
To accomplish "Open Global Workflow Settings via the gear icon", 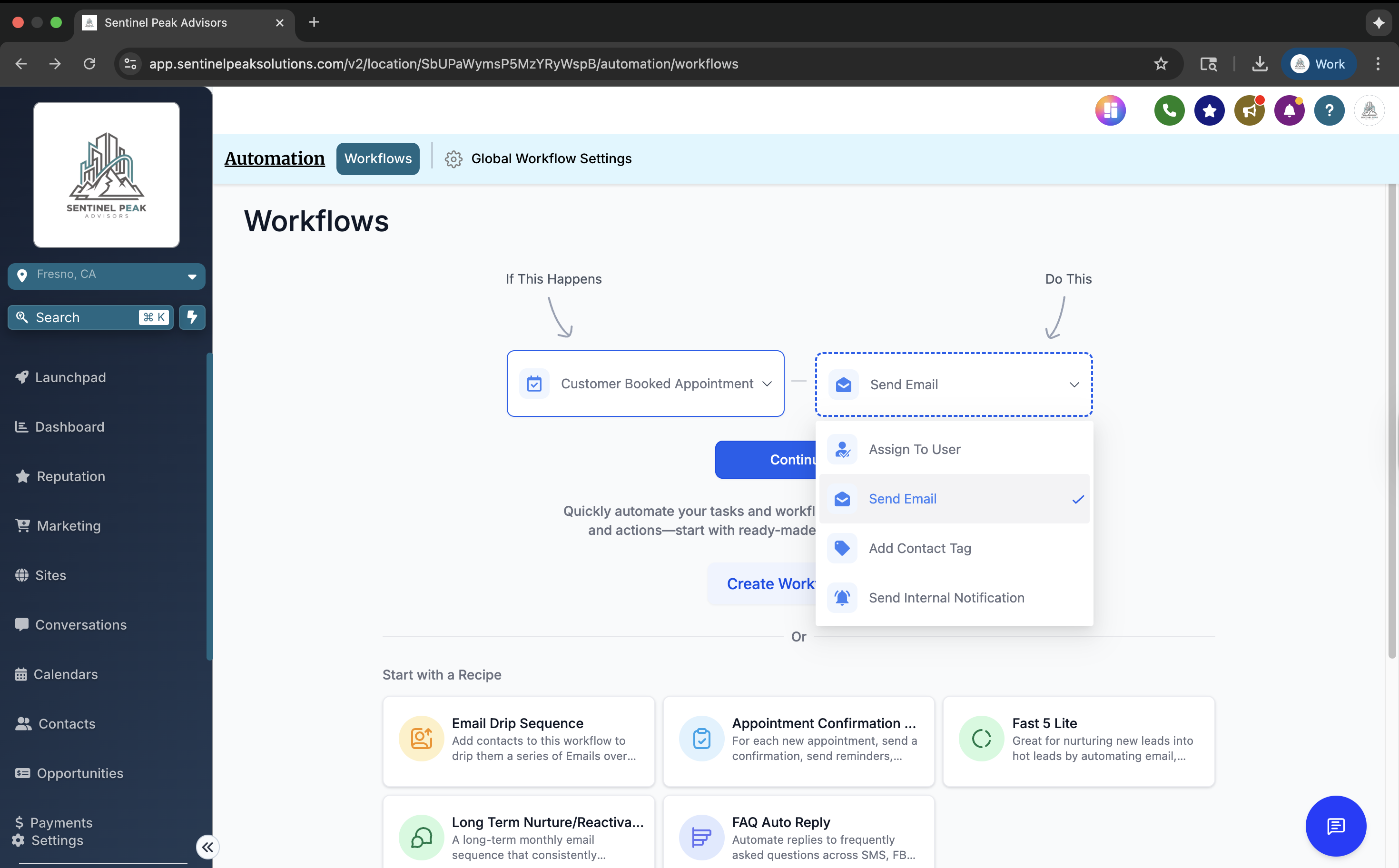I will 453,159.
